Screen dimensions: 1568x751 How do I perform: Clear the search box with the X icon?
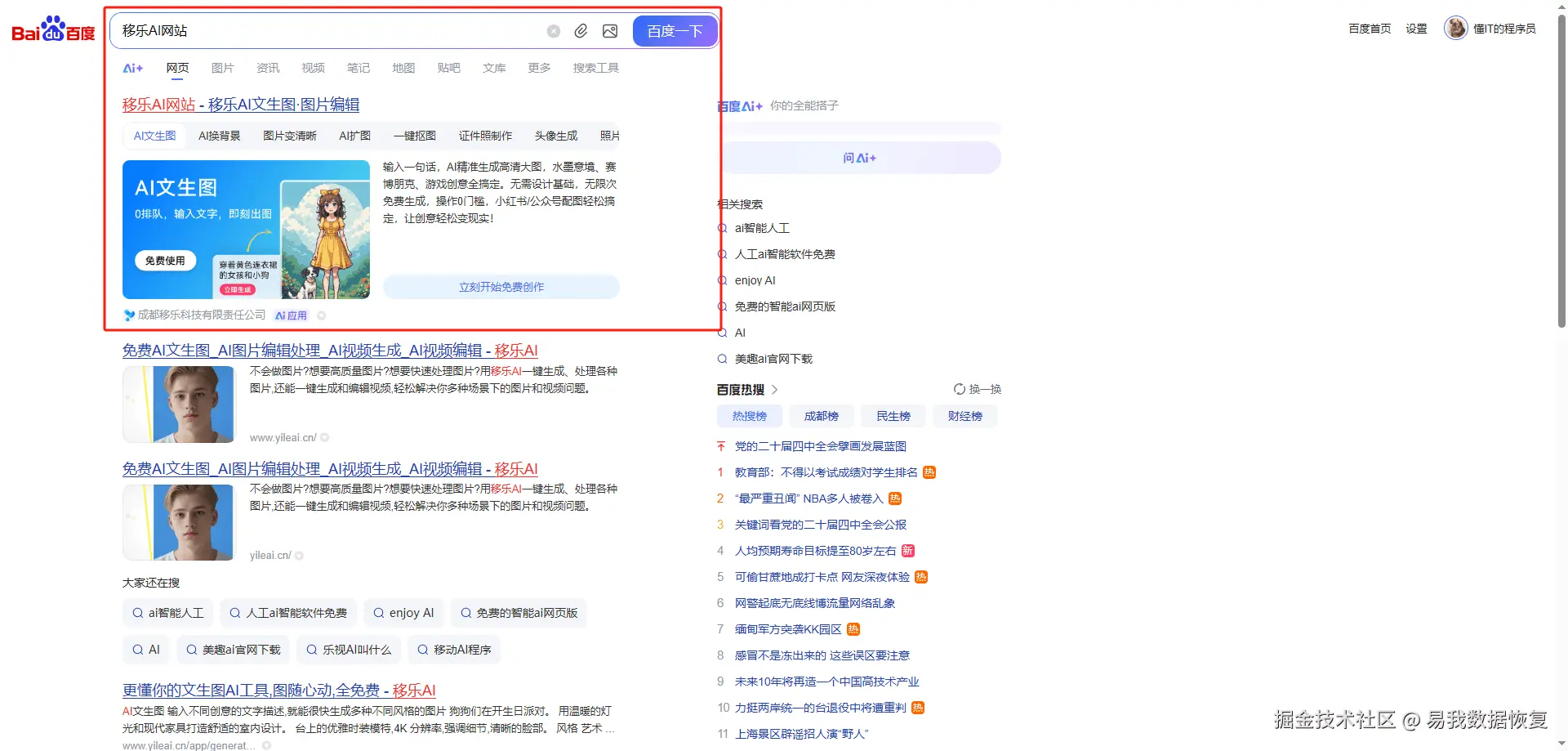pyautogui.click(x=554, y=31)
